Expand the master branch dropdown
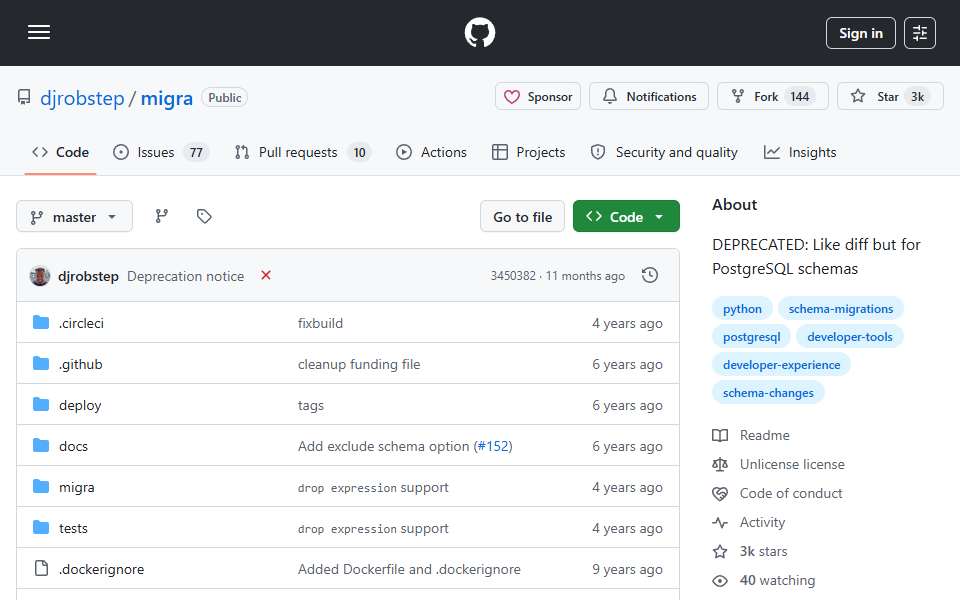960x600 pixels. point(74,217)
